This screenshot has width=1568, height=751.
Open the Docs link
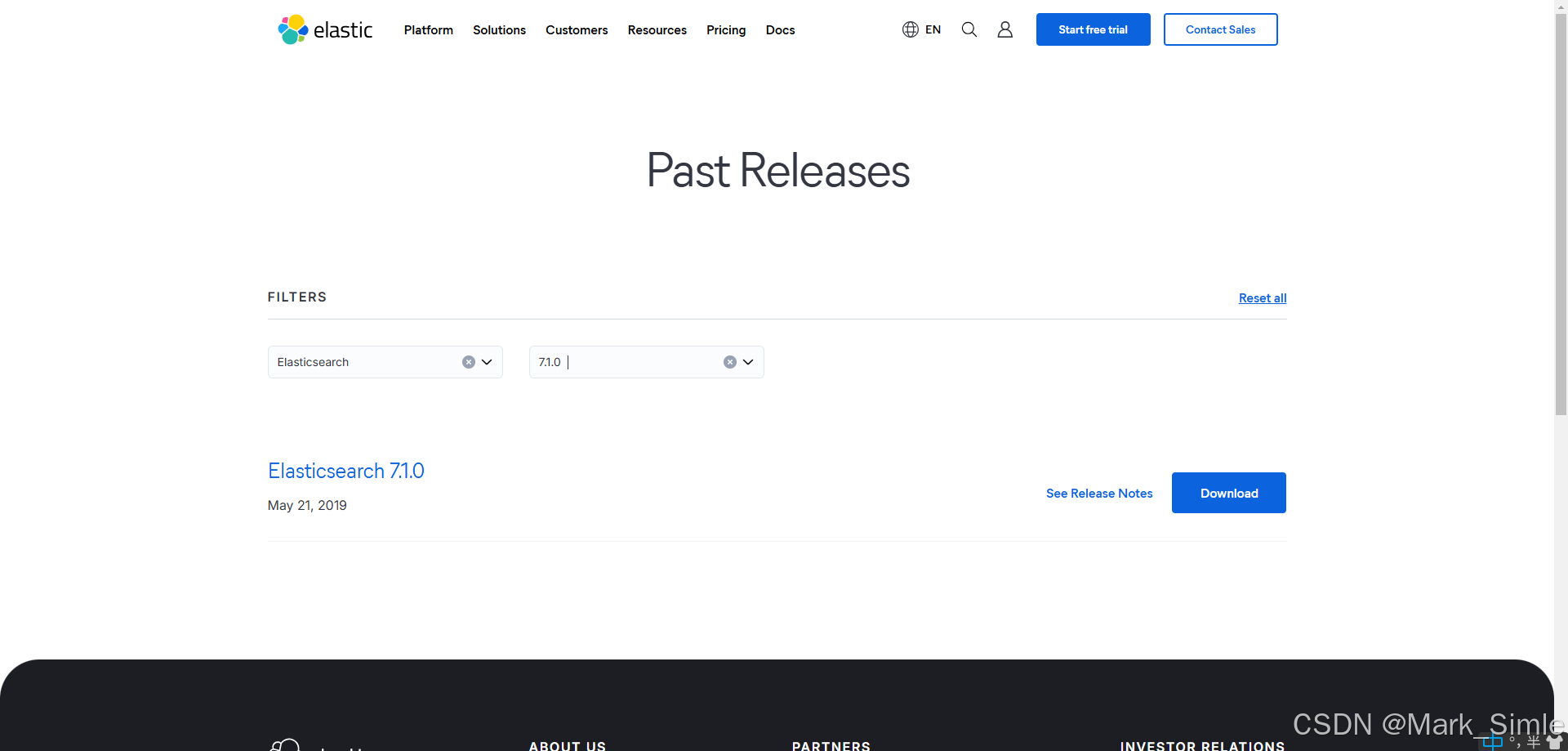[780, 29]
